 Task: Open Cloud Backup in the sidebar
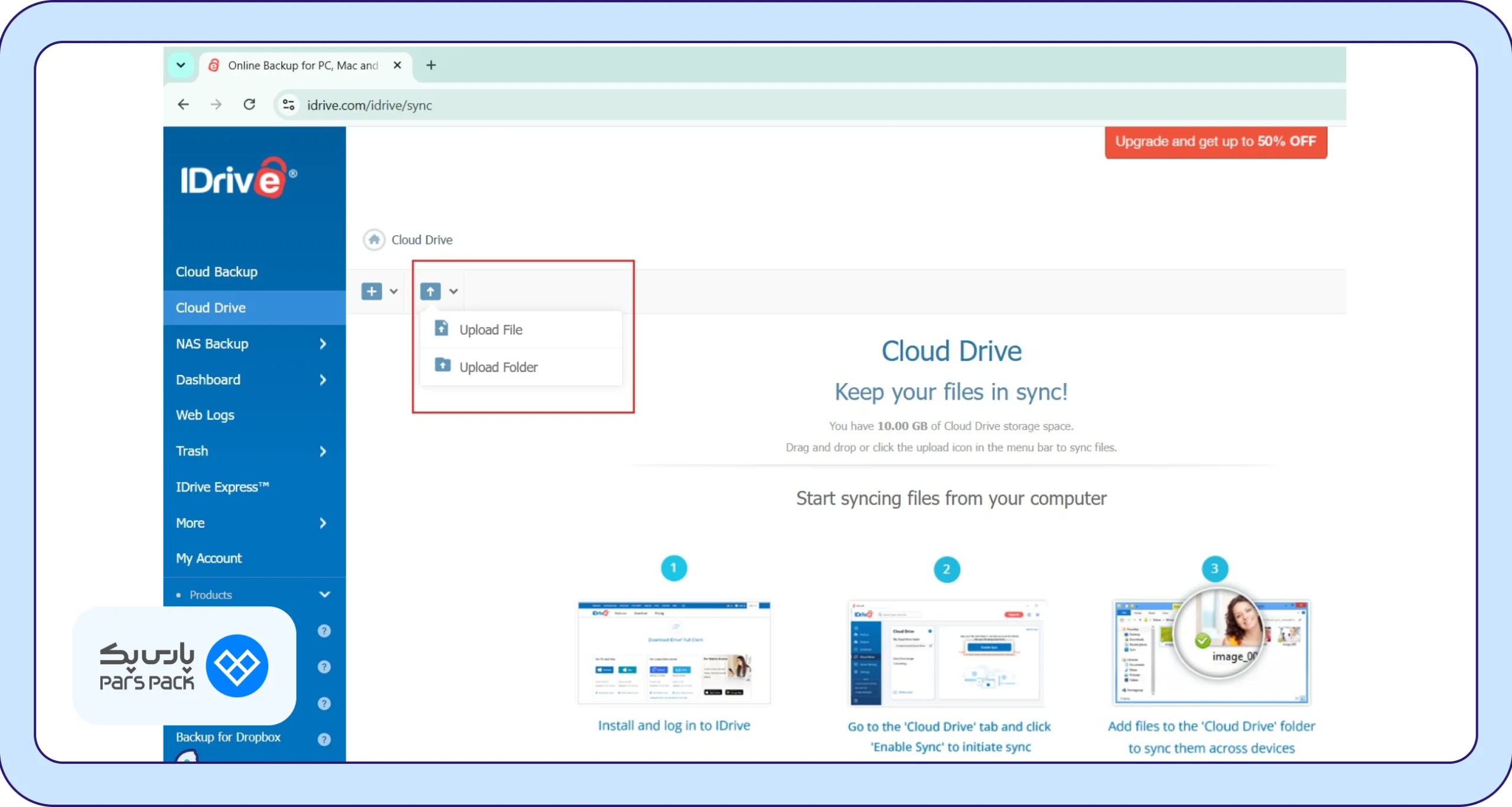(x=255, y=272)
